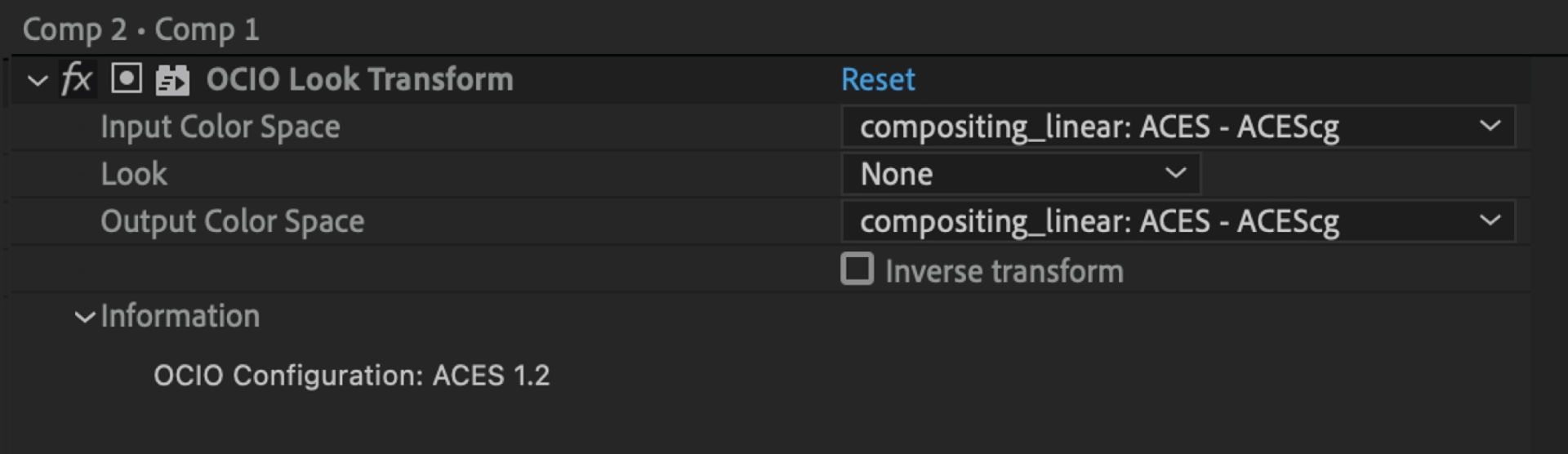Collapse the OCIO Look Transform effect
1568x454 pixels.
click(x=37, y=80)
